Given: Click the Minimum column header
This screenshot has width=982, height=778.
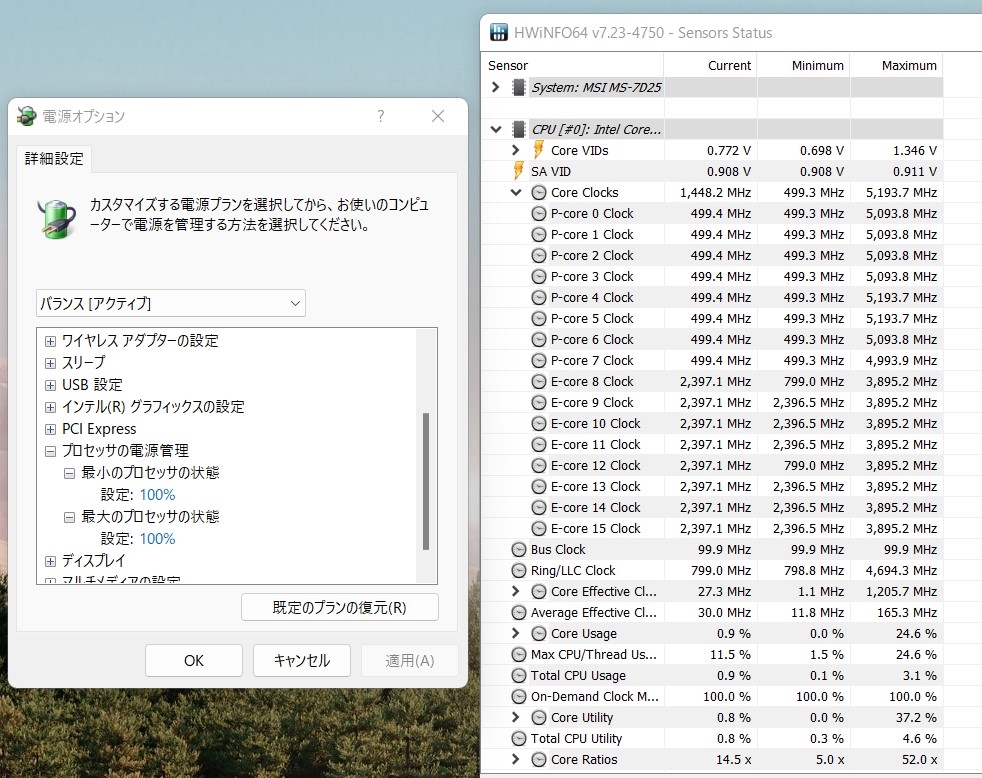Looking at the screenshot, I should click(x=804, y=65).
